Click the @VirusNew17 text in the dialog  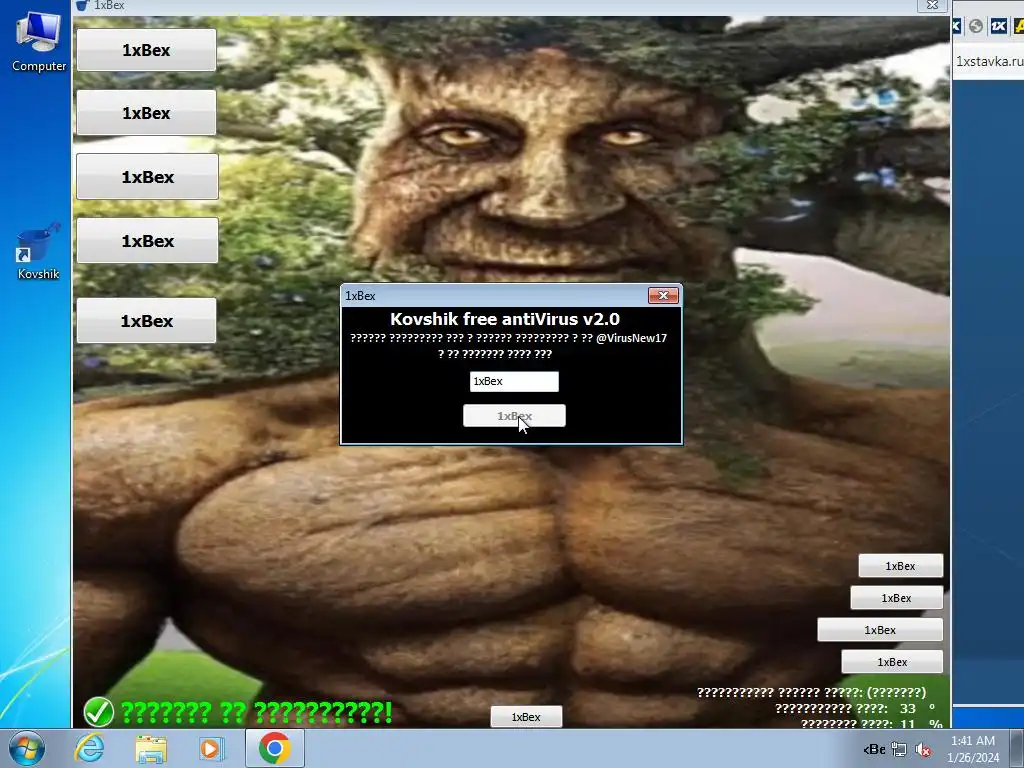point(632,338)
